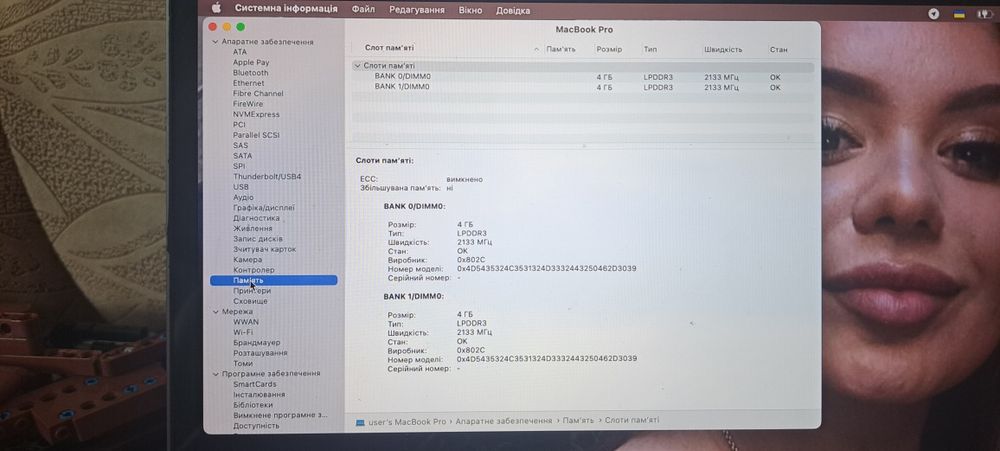
Task: Sort by Слот пам'яті column header
Action: [x=389, y=48]
